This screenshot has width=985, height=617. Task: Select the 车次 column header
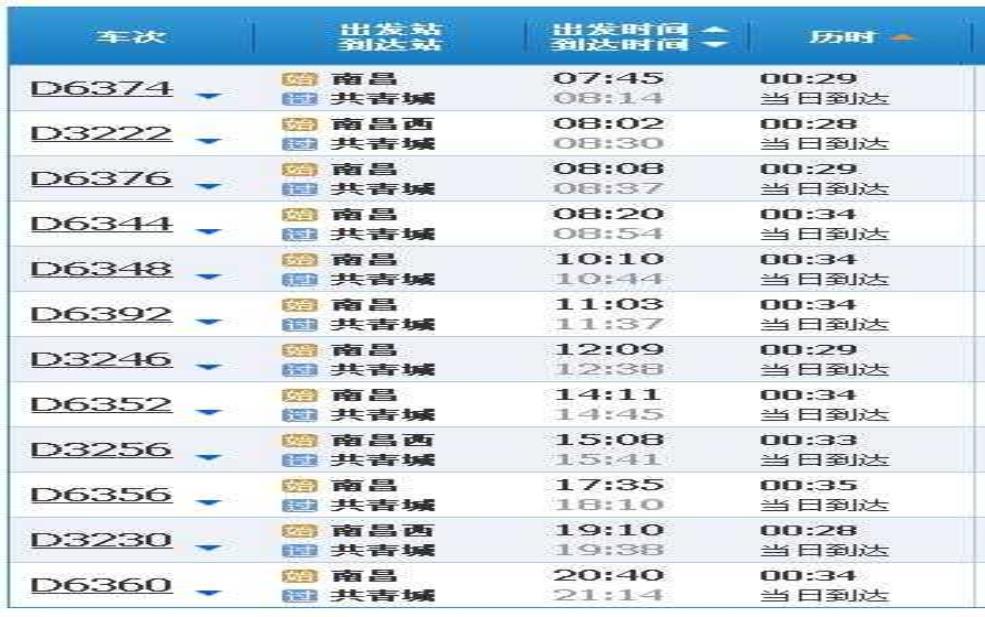(x=131, y=38)
